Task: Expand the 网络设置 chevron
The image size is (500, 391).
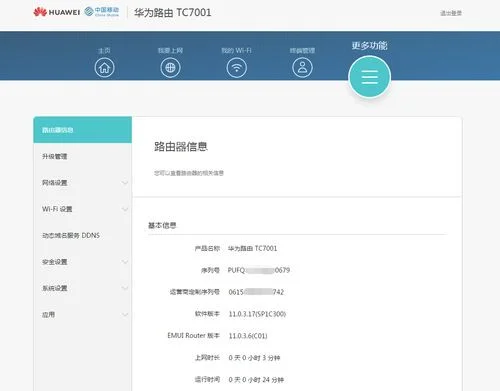Action: [125, 183]
